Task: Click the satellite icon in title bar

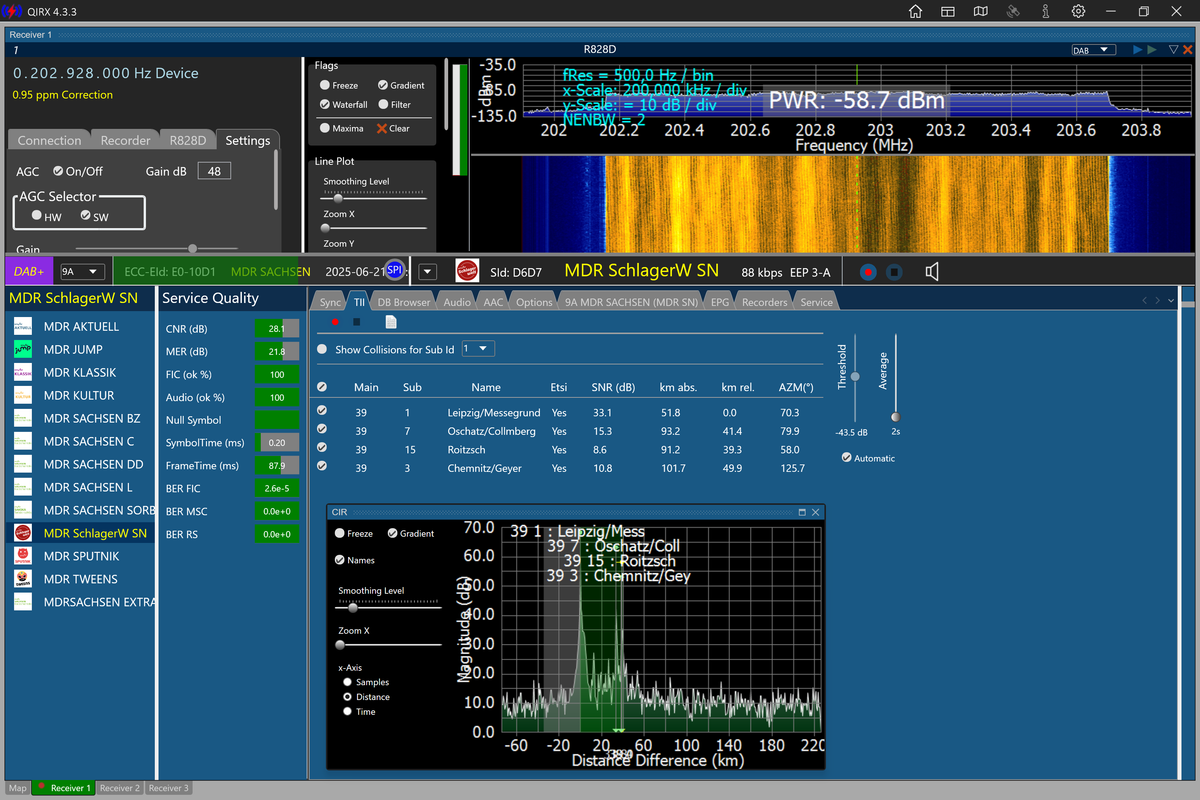Action: (1013, 11)
